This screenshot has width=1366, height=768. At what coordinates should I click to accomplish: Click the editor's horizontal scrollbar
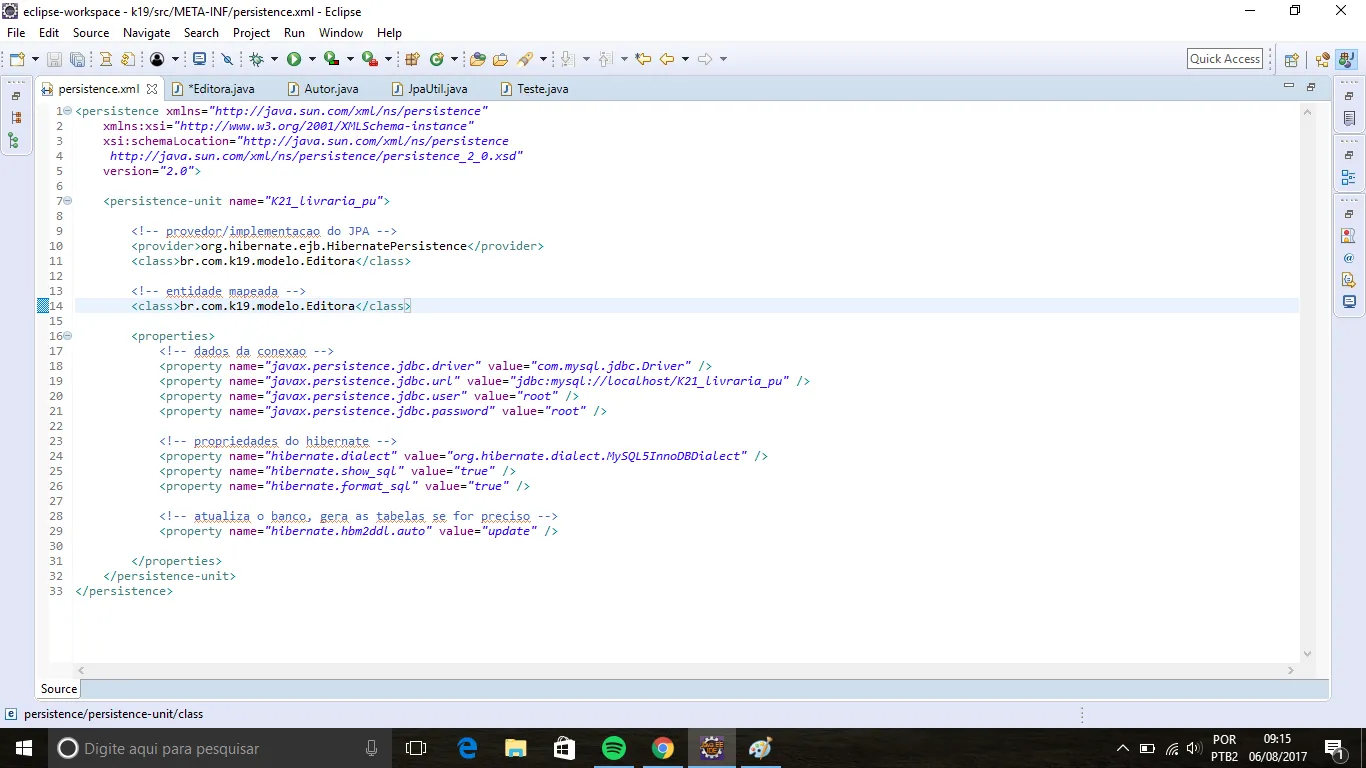[x=684, y=671]
